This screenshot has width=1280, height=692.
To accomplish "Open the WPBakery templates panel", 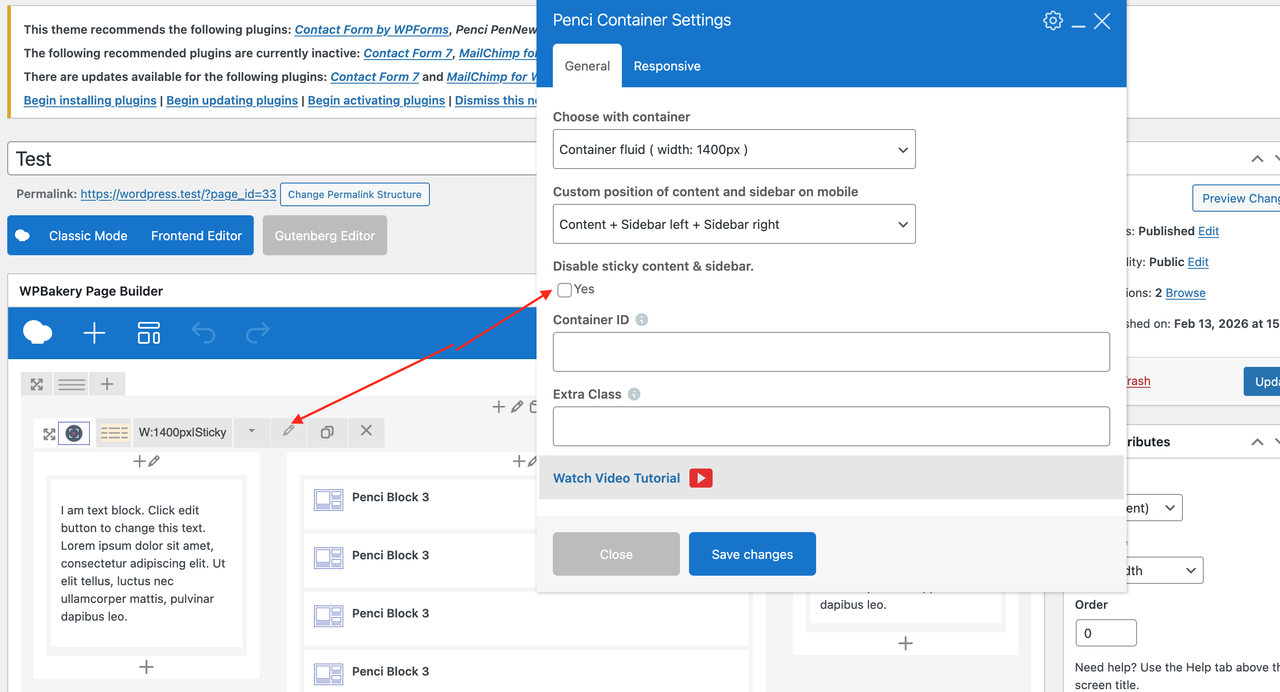I will click(149, 333).
